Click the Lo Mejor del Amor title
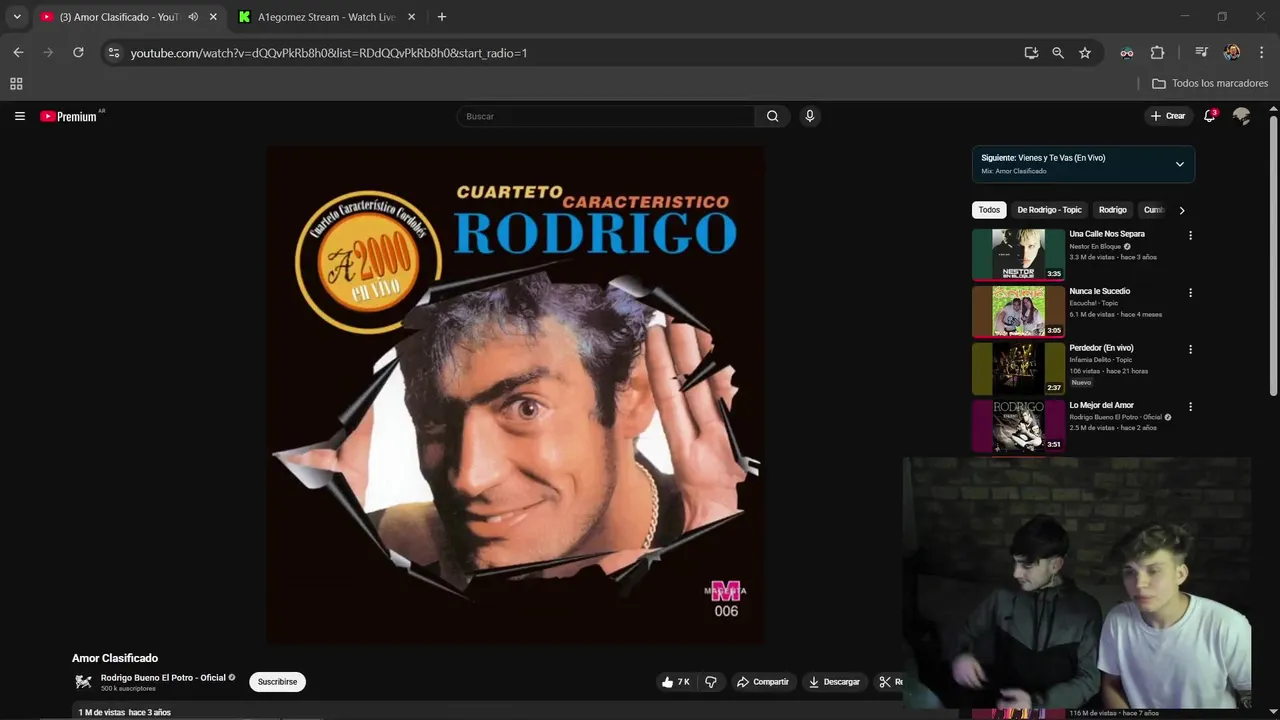The image size is (1280, 720). 1101,405
